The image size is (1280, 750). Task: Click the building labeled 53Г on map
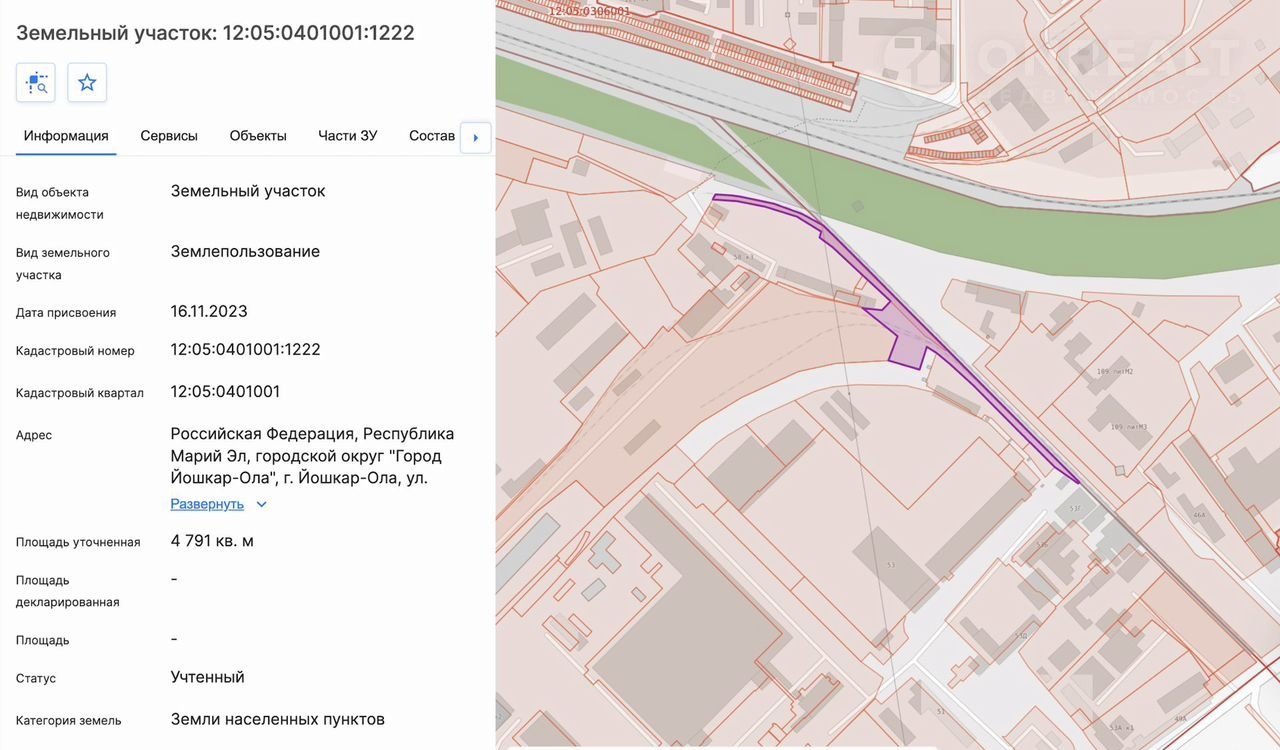pyautogui.click(x=1076, y=509)
